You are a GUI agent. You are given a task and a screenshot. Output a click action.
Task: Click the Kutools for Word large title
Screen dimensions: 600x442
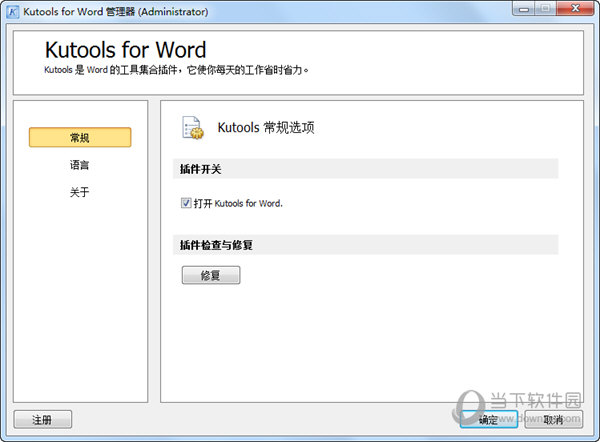coord(126,50)
